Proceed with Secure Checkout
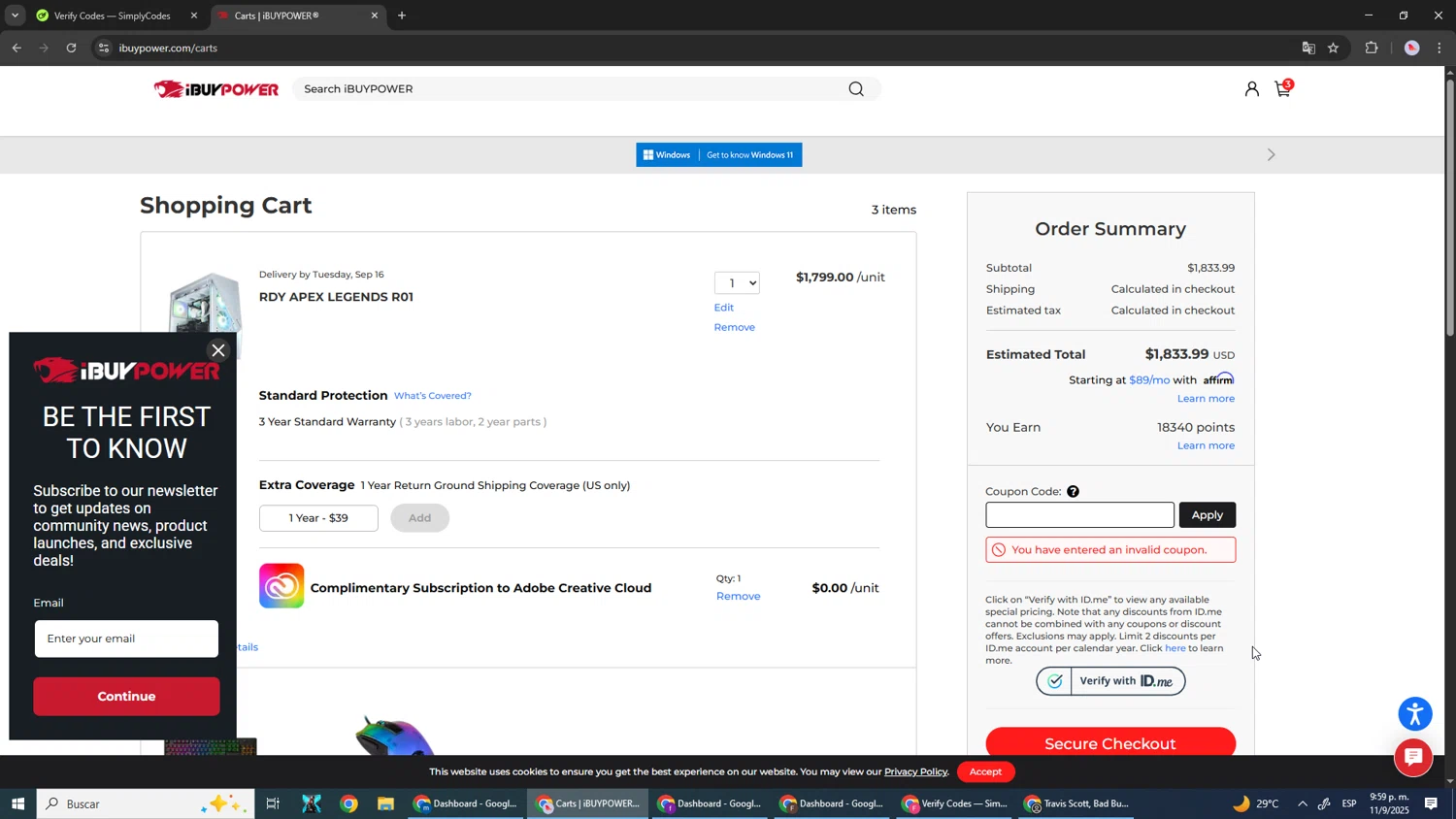The image size is (1456, 819). (1110, 743)
